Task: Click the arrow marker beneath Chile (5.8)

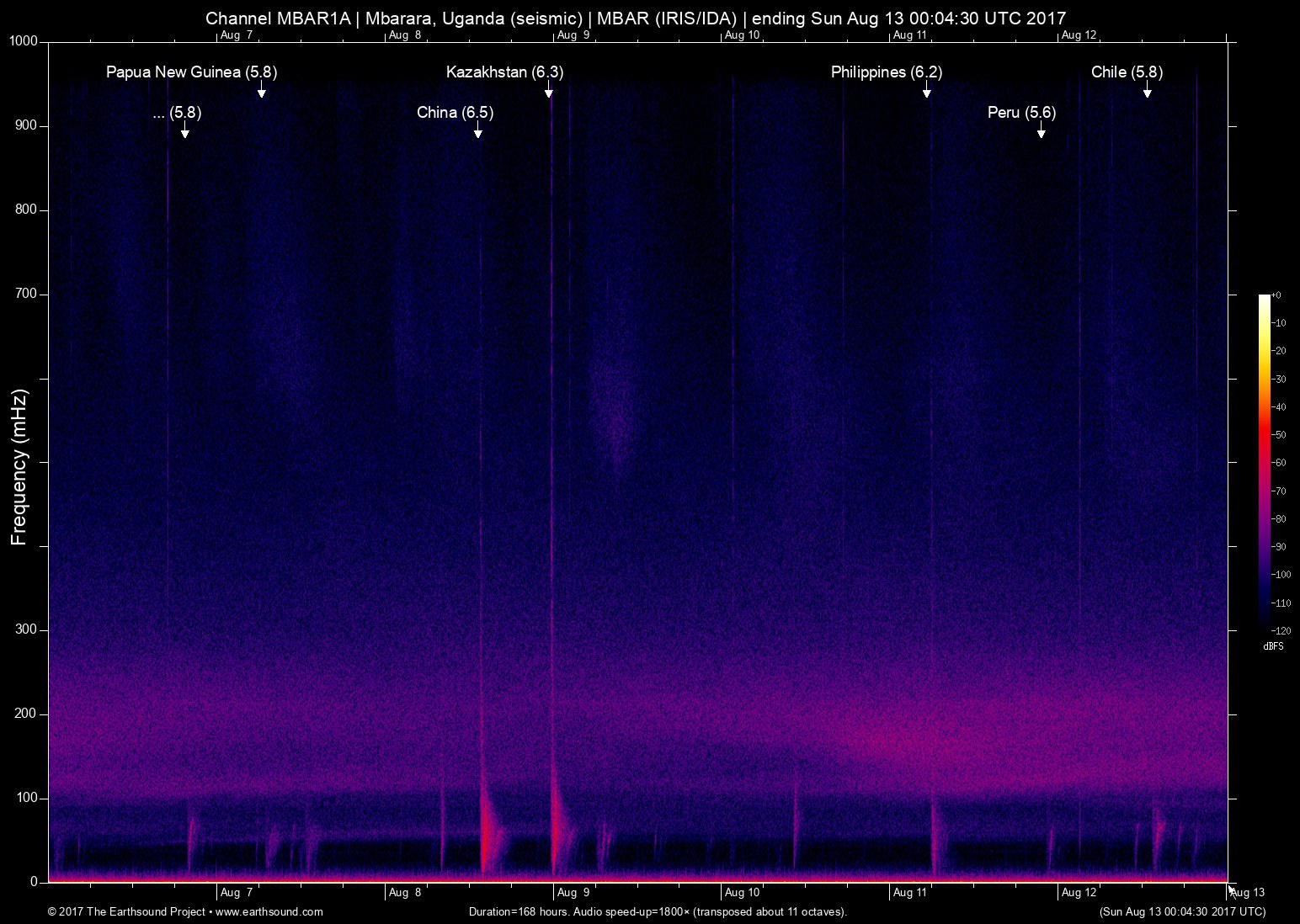Action: tap(1147, 90)
